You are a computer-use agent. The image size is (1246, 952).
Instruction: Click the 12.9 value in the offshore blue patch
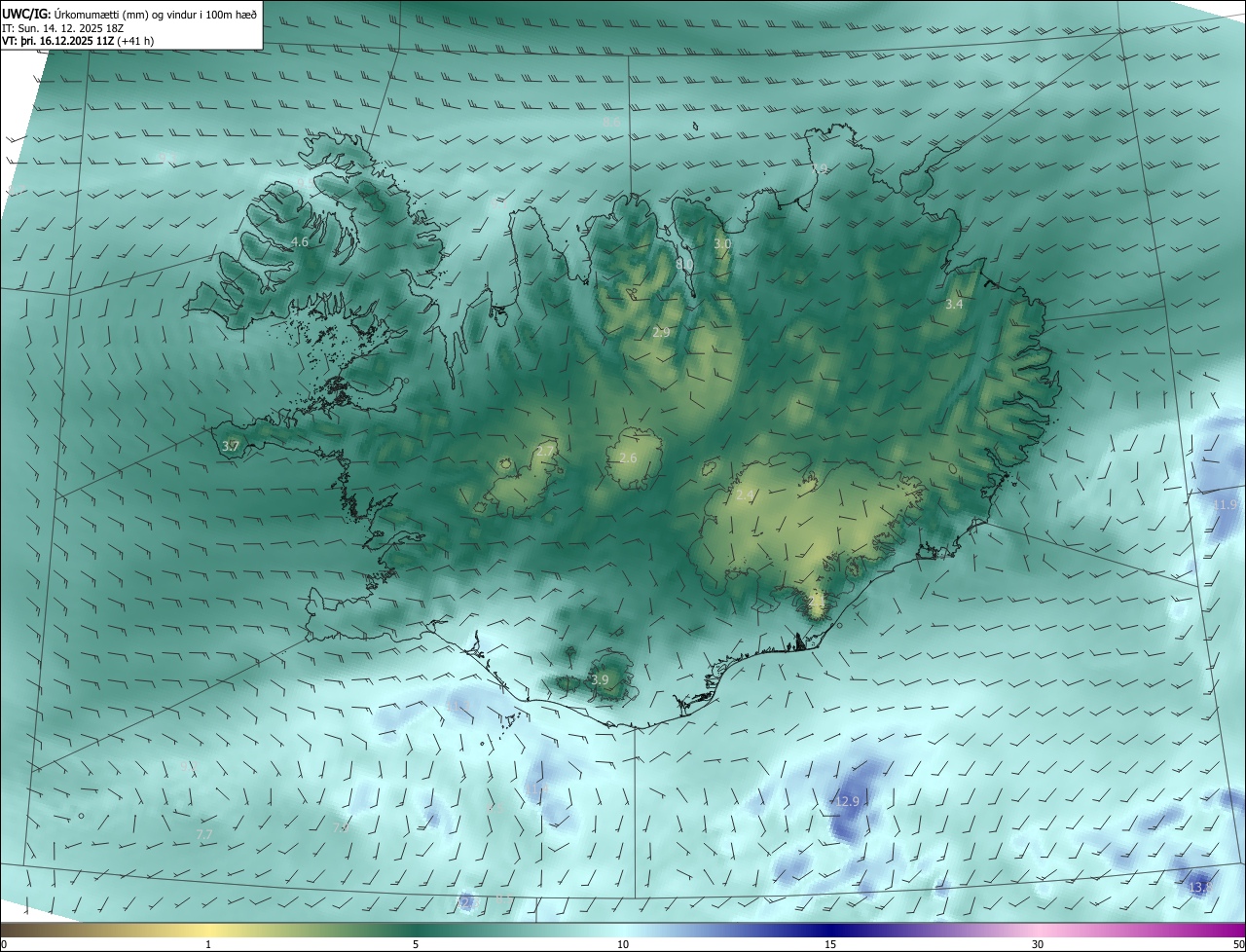848,802
